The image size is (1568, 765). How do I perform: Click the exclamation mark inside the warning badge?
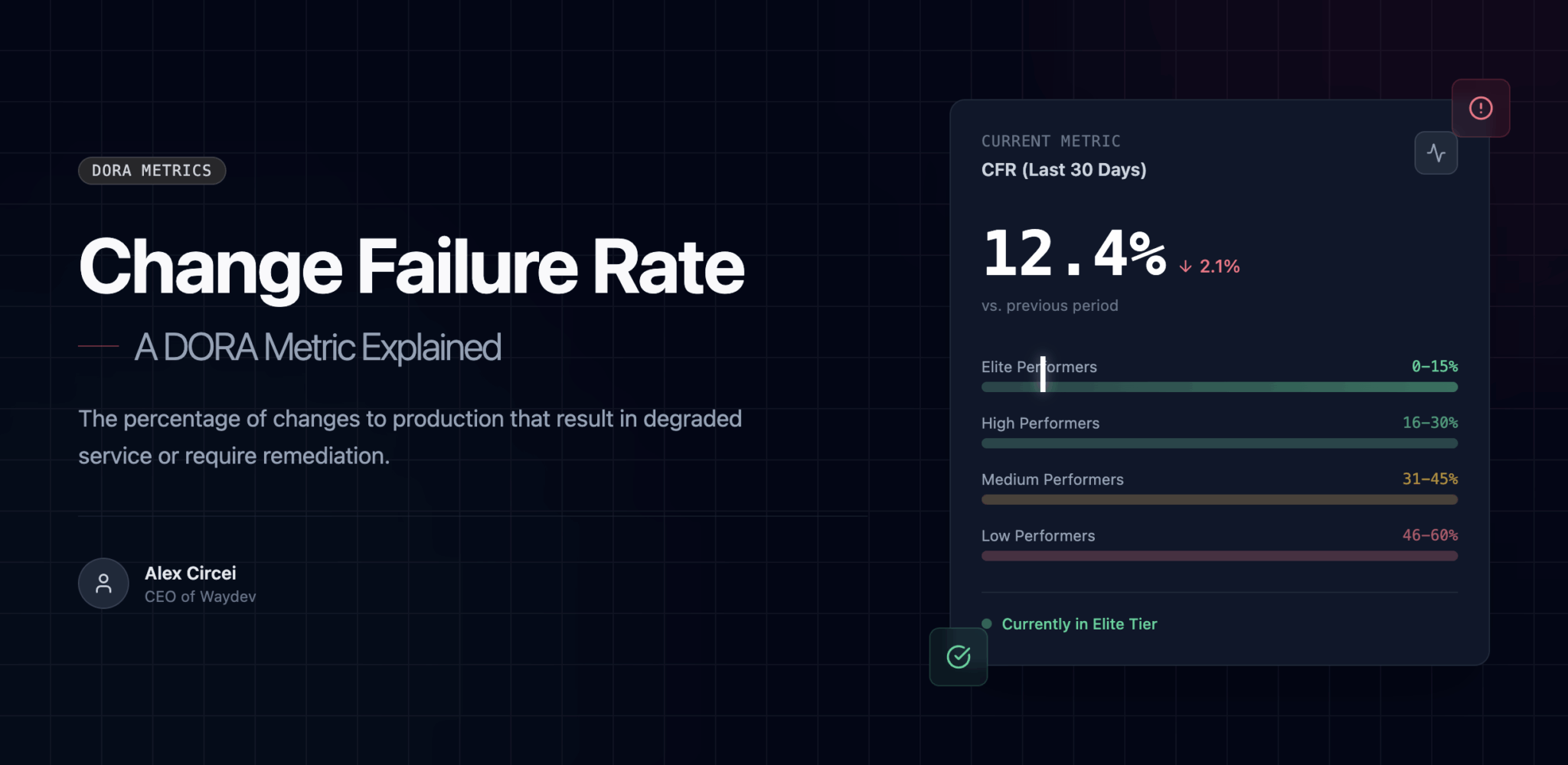pyautogui.click(x=1481, y=108)
